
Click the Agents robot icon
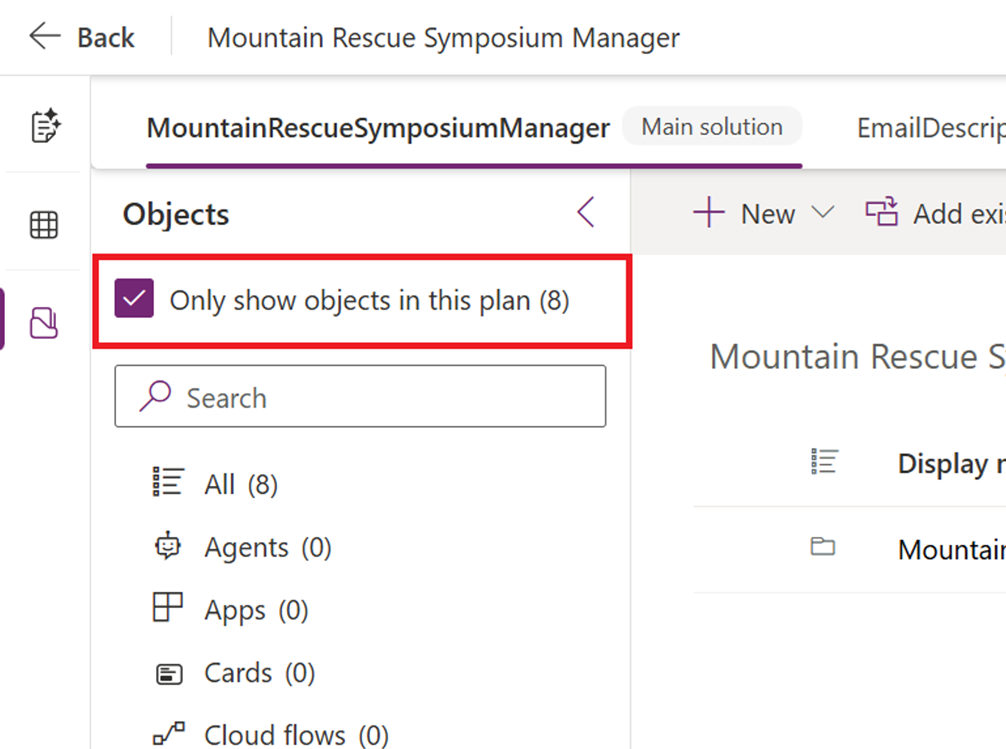pyautogui.click(x=168, y=547)
